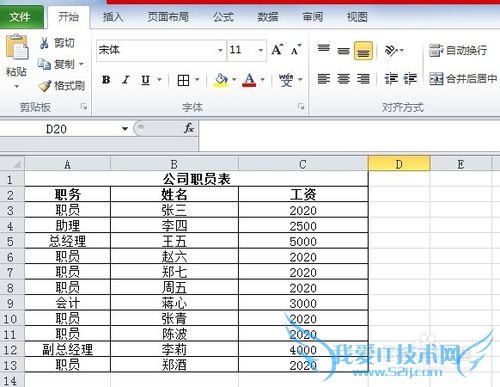Select cell containing 总经理
The width and height of the screenshot is (500, 387).
[x=67, y=241]
